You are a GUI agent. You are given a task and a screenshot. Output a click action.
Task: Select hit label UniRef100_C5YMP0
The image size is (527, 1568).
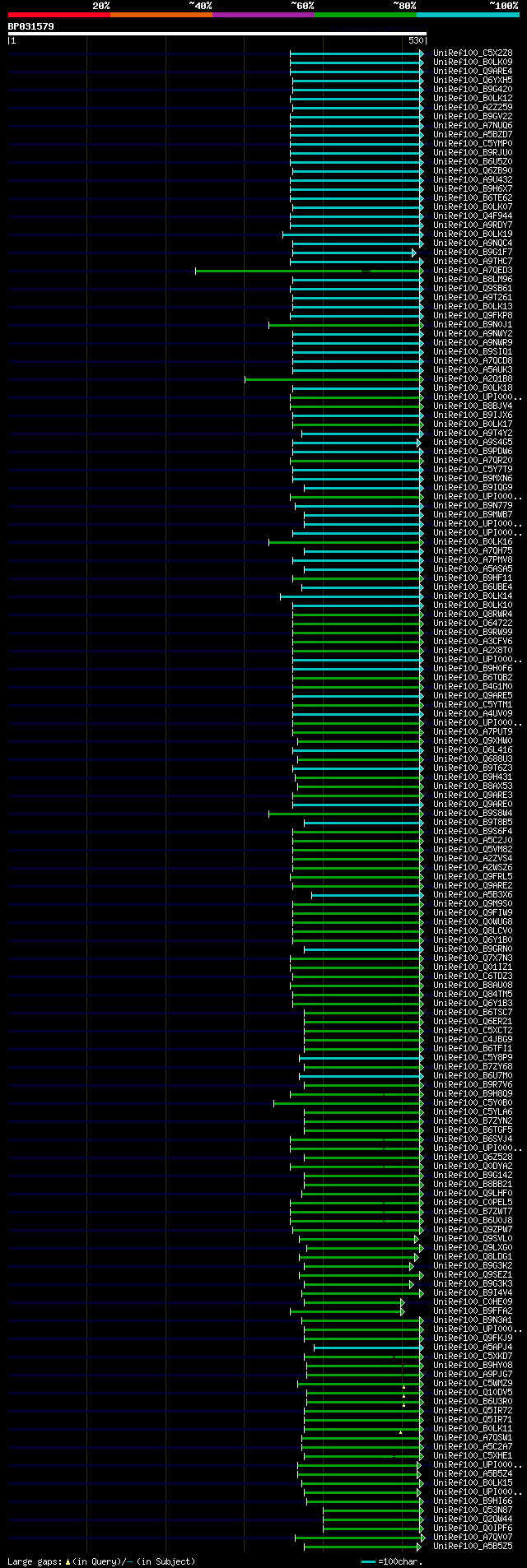point(473,143)
